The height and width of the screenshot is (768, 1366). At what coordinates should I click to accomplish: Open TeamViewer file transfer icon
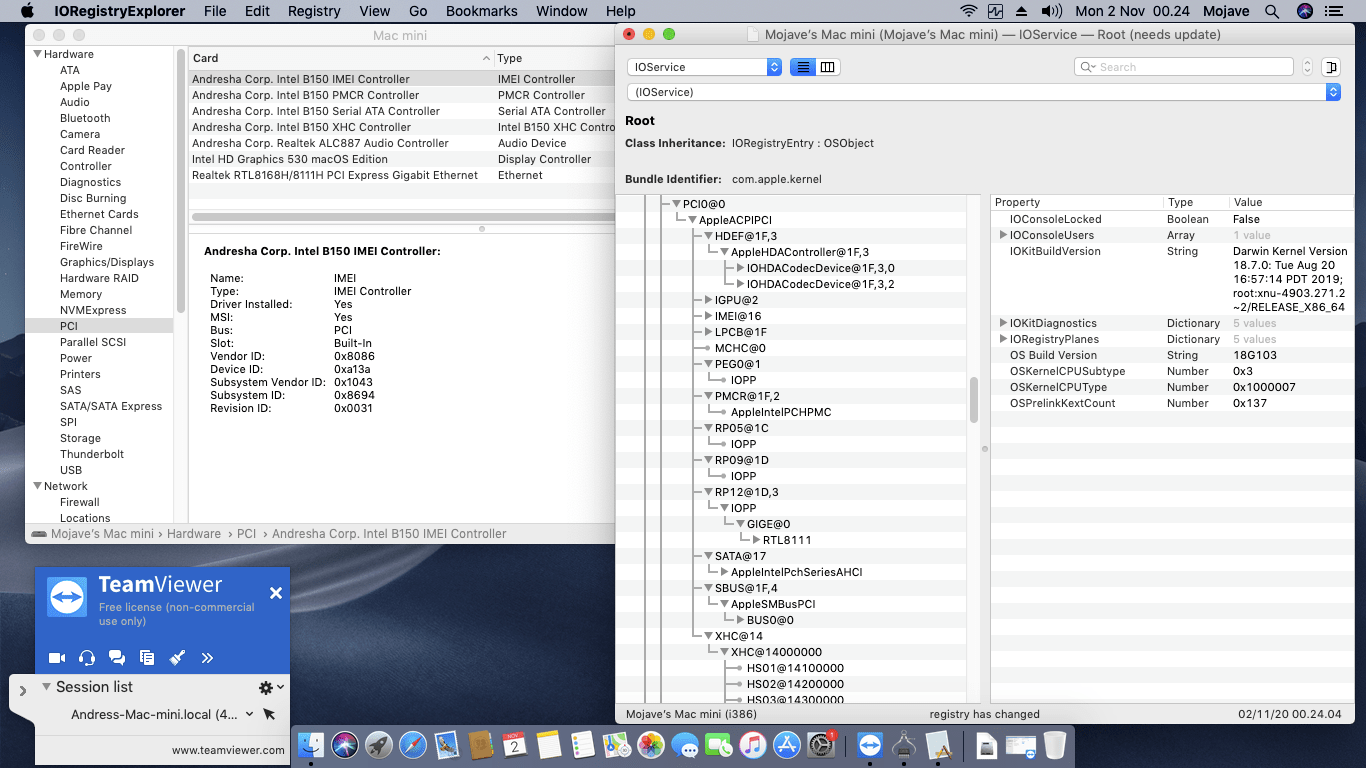(147, 657)
